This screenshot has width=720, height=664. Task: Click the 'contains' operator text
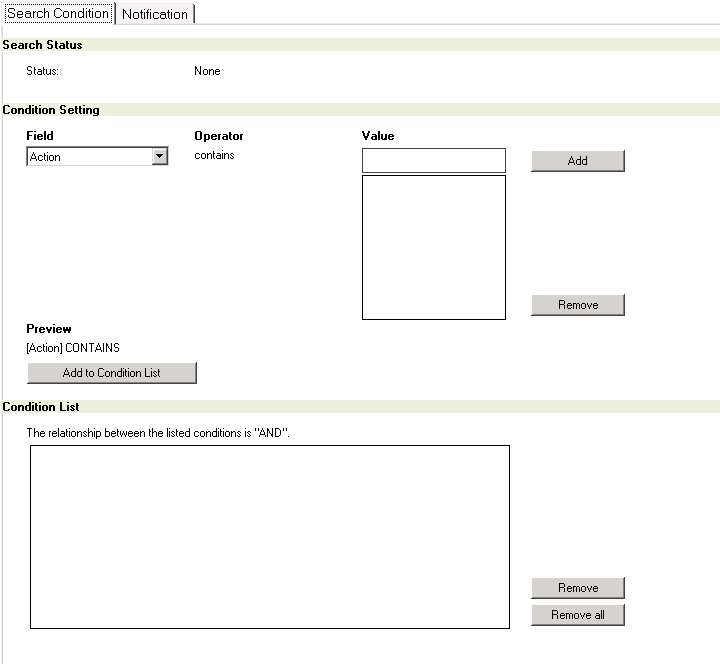tap(214, 156)
